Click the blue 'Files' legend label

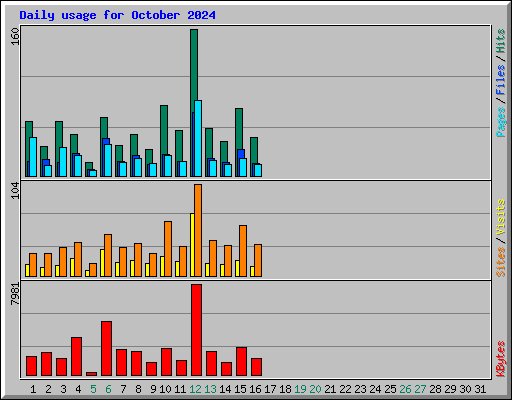coord(501,80)
